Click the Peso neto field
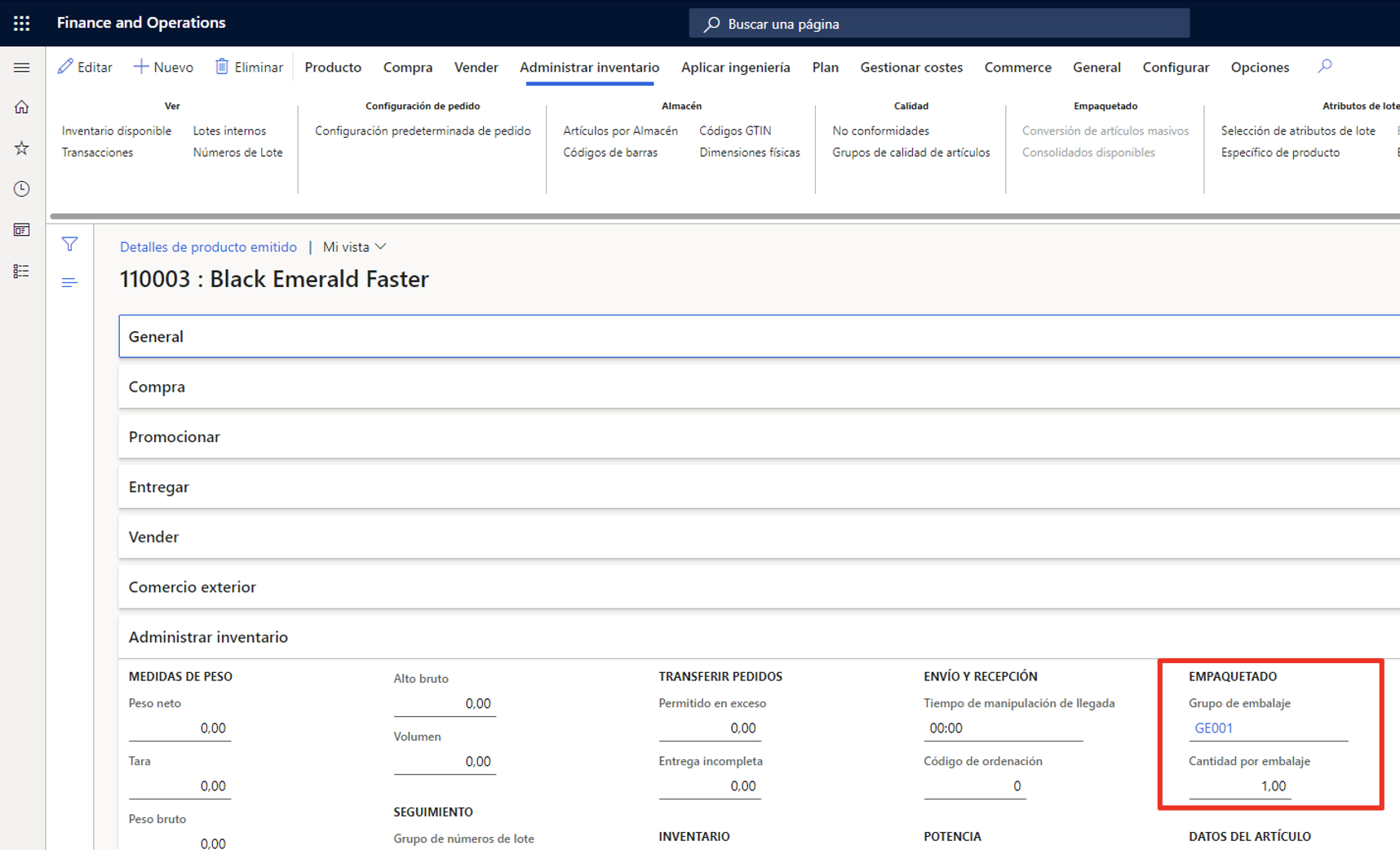This screenshot has width=1400, height=850. click(x=179, y=728)
